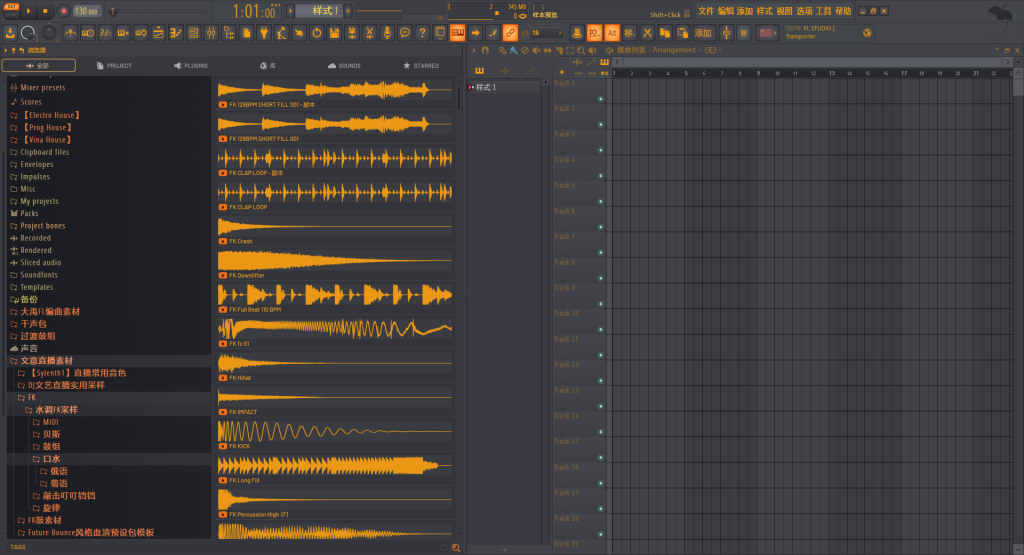1024x555 pixels.
Task: Switch to the STARRED browser tab
Action: point(421,65)
